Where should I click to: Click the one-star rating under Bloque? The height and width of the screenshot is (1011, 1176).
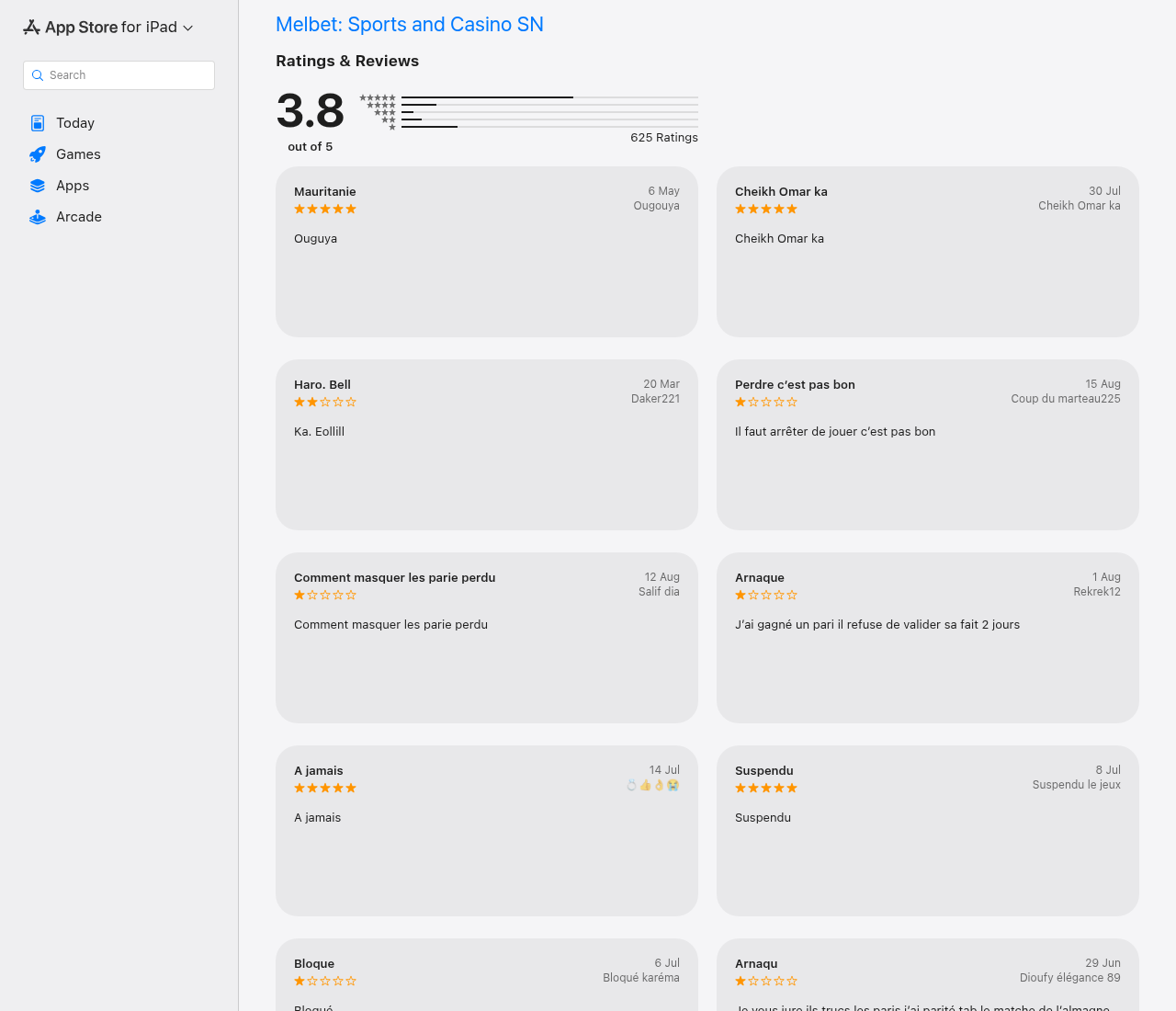point(325,982)
